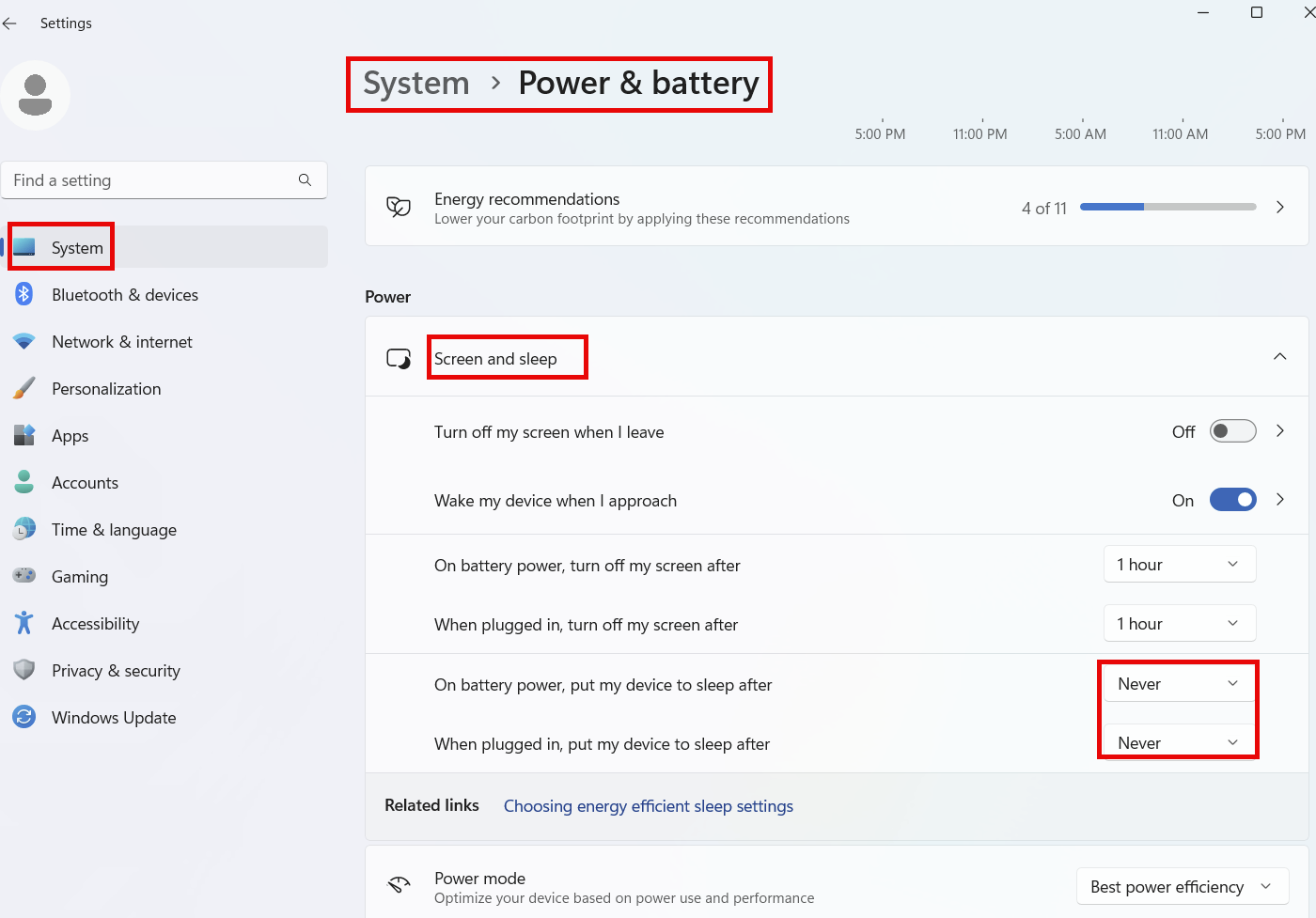Click the Energy recommendations leaf icon
1316x918 pixels.
click(399, 207)
